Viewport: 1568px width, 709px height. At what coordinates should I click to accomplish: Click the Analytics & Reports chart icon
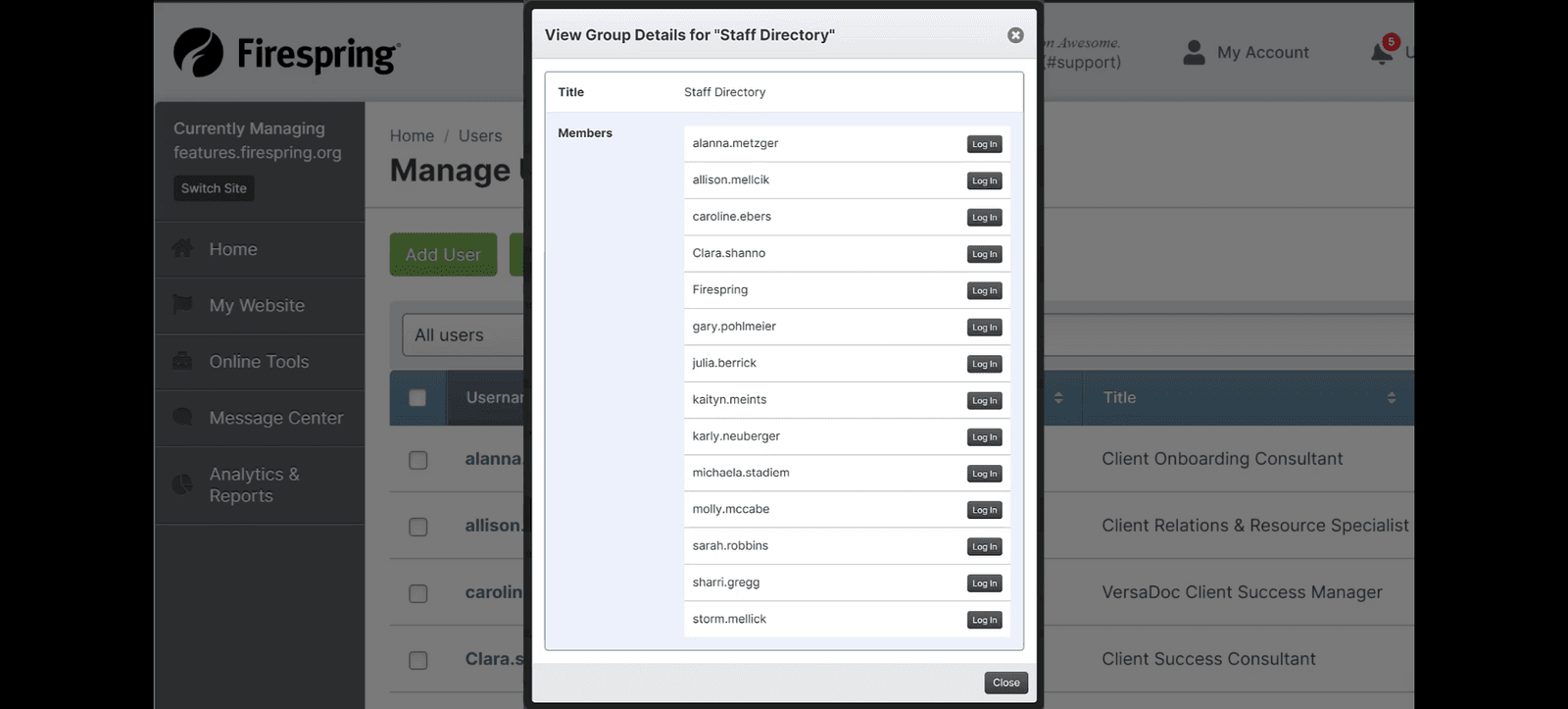[x=182, y=484]
